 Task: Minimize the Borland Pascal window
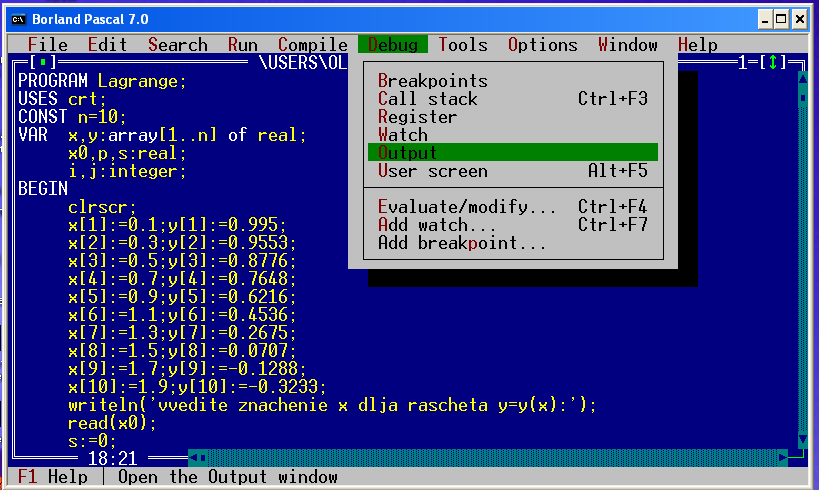765,20
